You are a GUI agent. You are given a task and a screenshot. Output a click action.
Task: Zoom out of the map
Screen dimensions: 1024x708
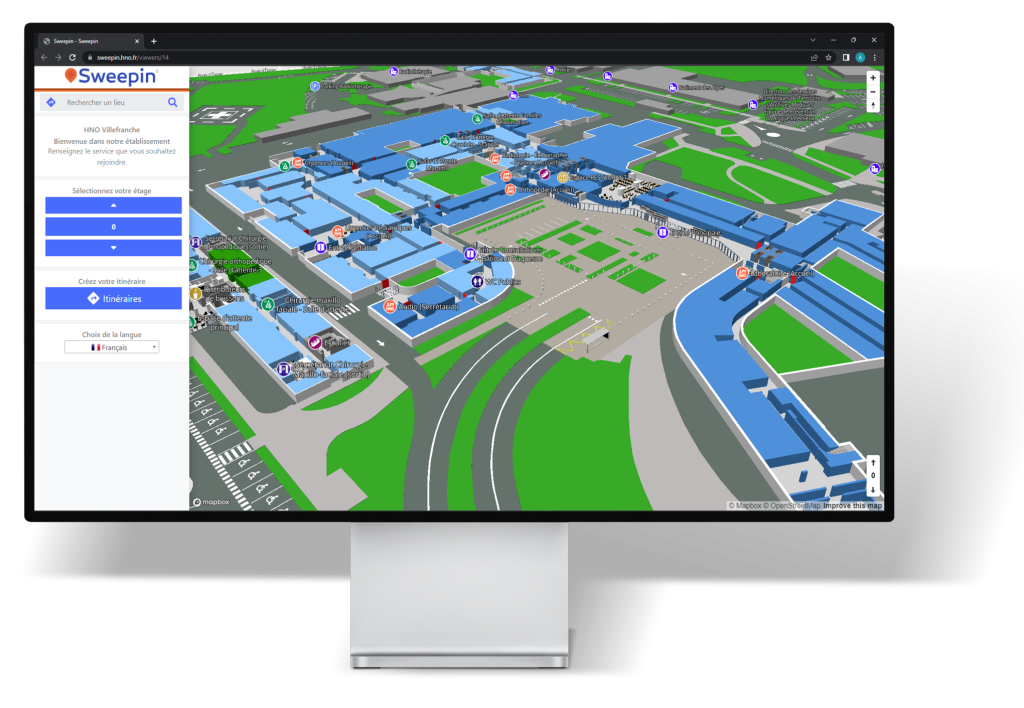pos(873,92)
